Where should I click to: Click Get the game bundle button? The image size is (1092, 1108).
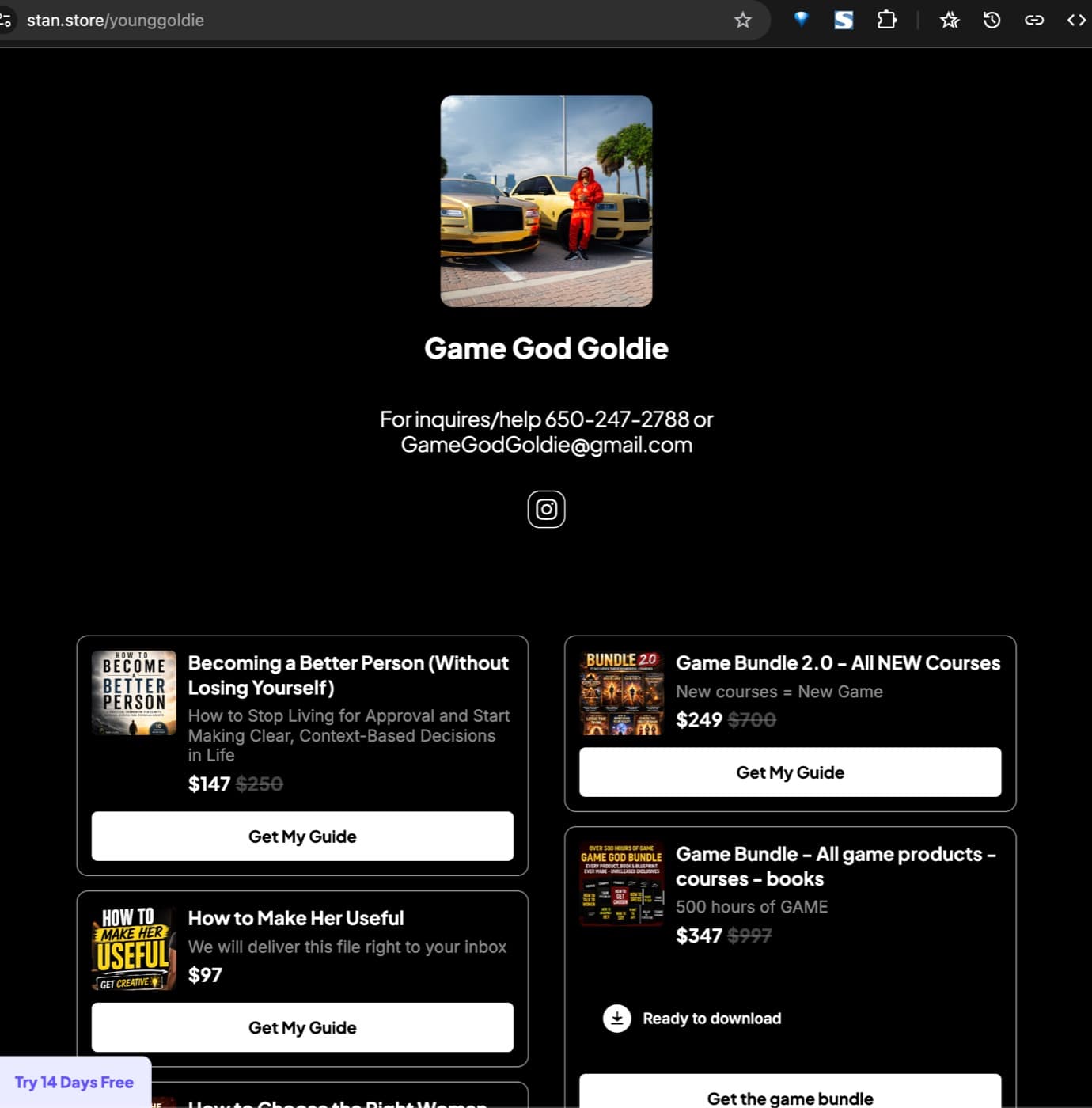point(790,1093)
